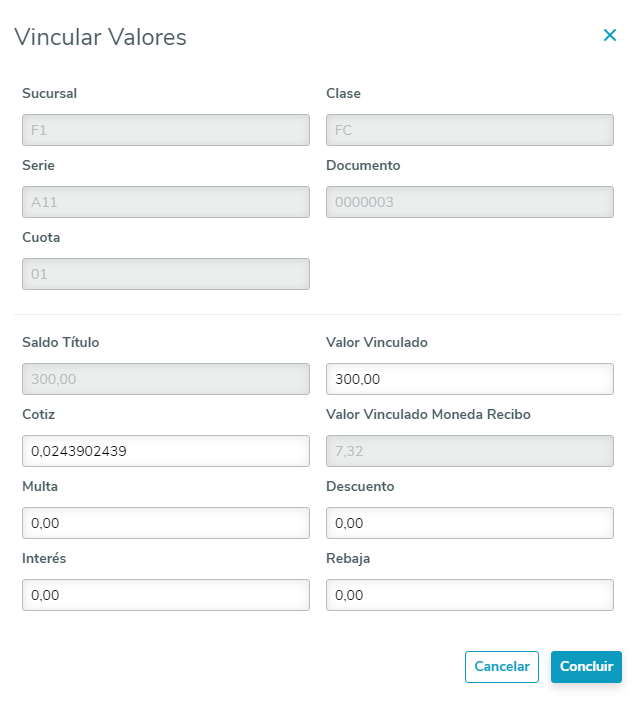Click the Vincular Valores dialog title

(x=100, y=38)
